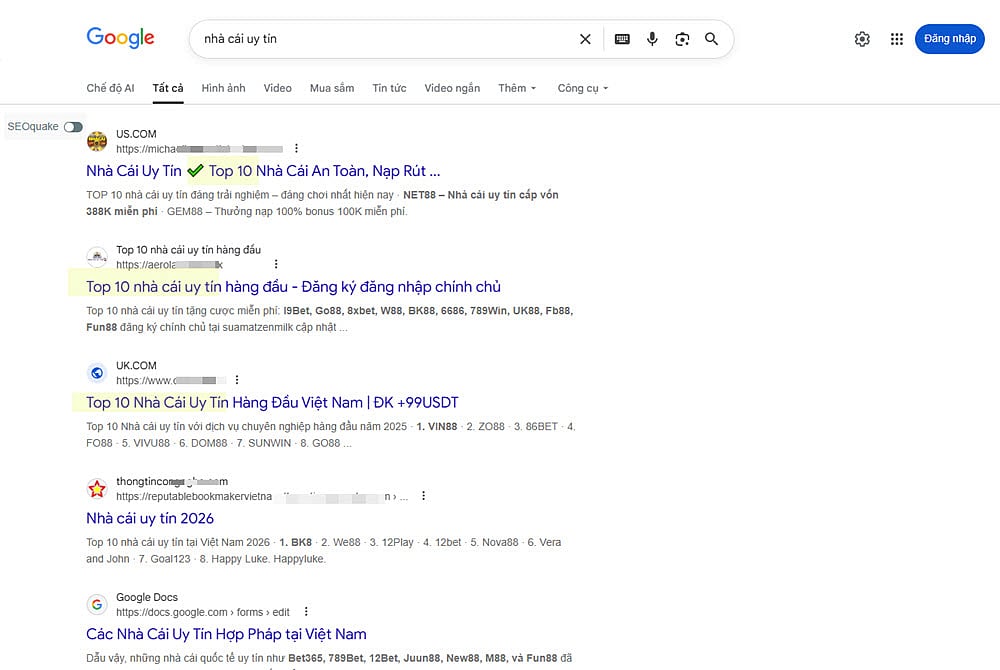Open the Video results tab
1000x670 pixels.
[x=277, y=88]
